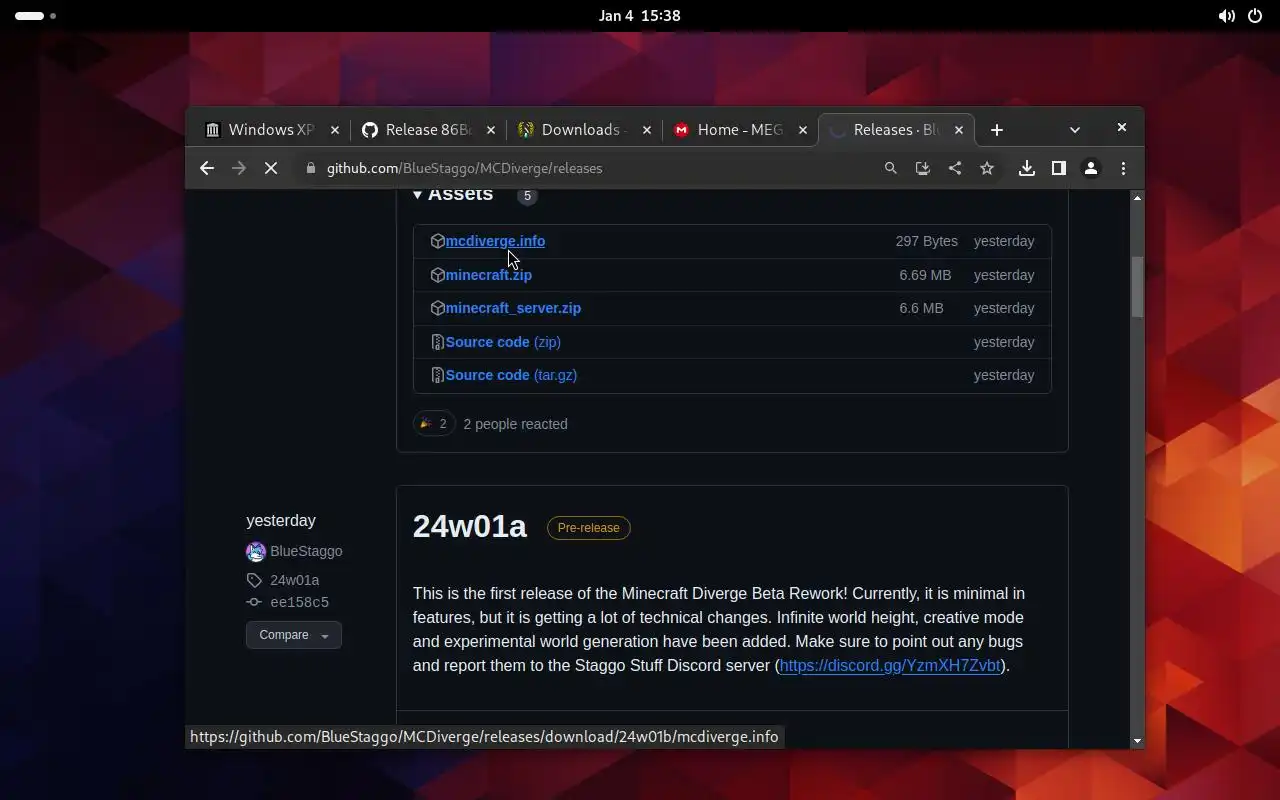Viewport: 1280px width, 800px height.
Task: Click the lock icon in address bar
Action: [x=311, y=169]
